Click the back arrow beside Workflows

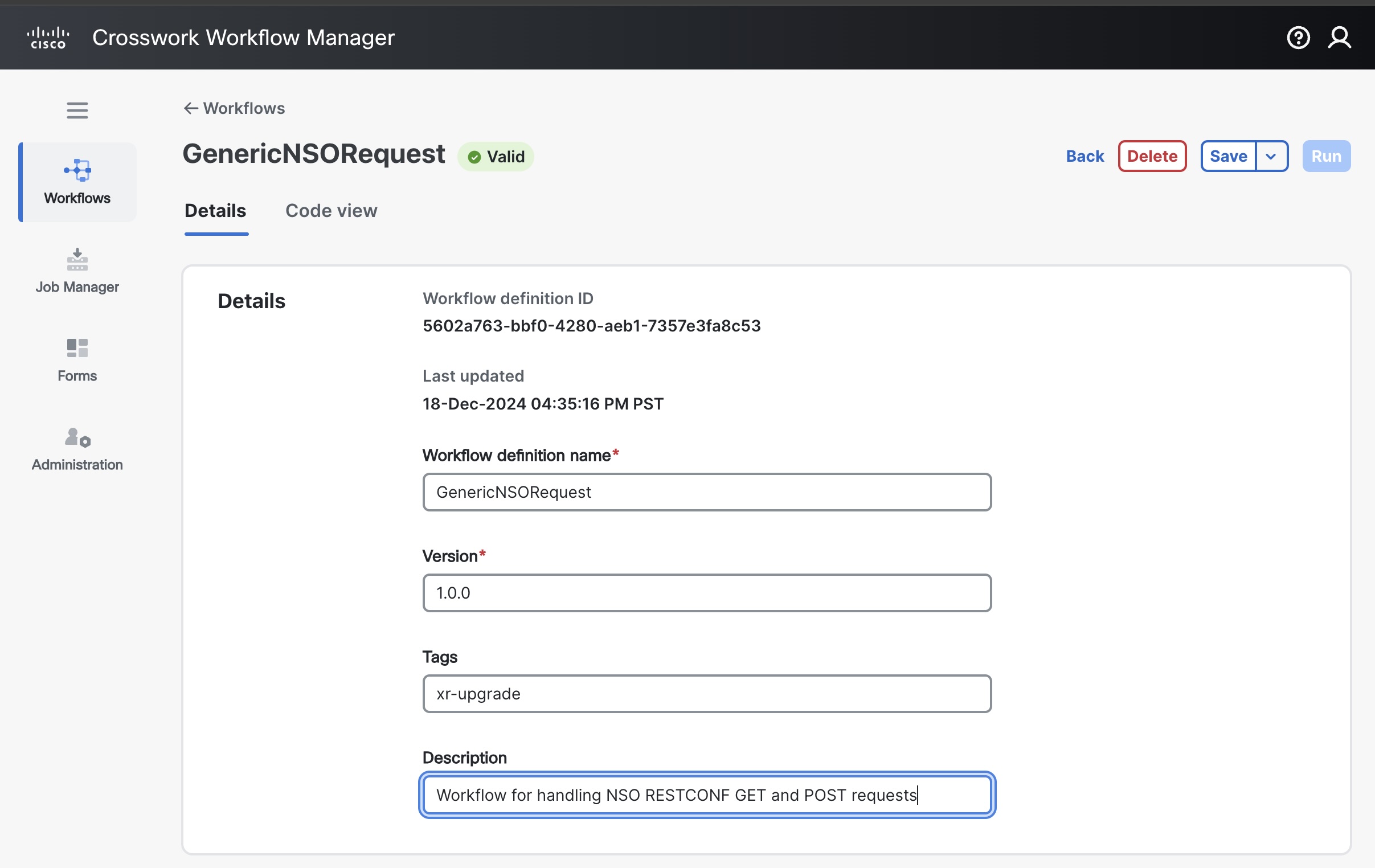191,108
